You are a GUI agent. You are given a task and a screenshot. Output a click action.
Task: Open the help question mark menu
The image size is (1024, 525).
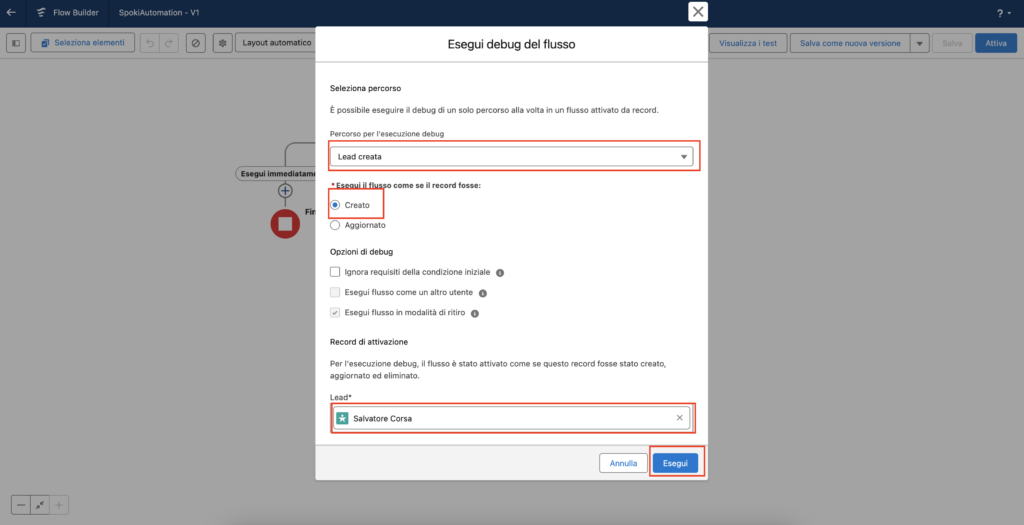pos(1001,13)
